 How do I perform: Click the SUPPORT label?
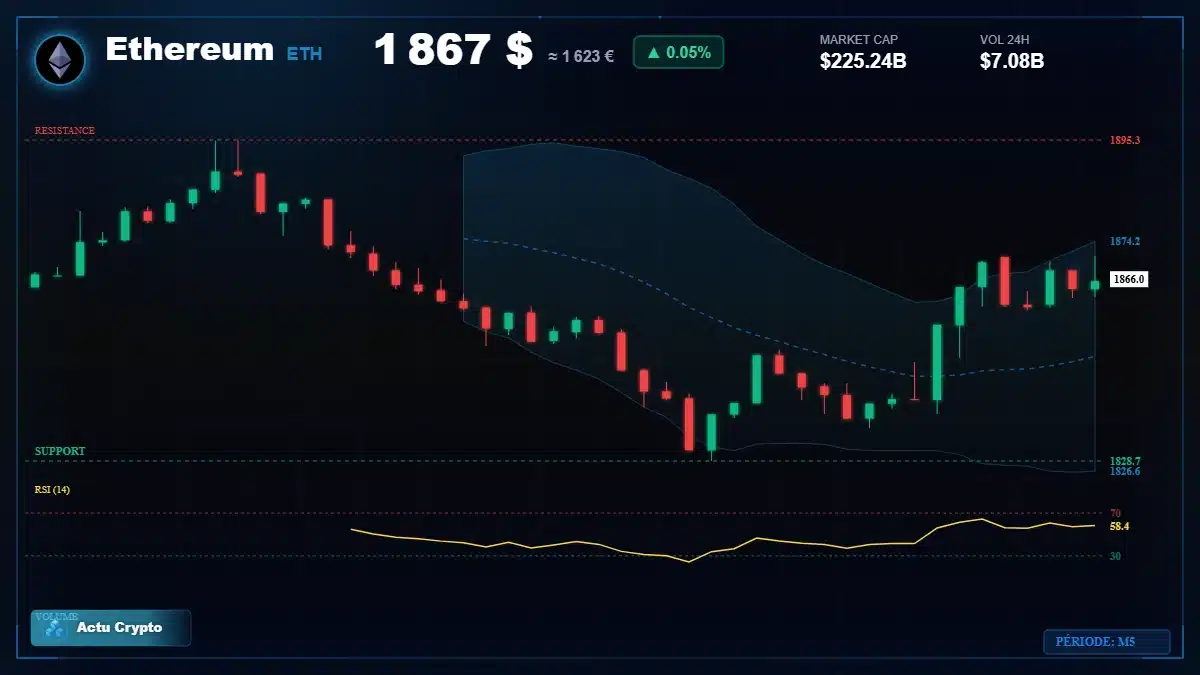60,452
